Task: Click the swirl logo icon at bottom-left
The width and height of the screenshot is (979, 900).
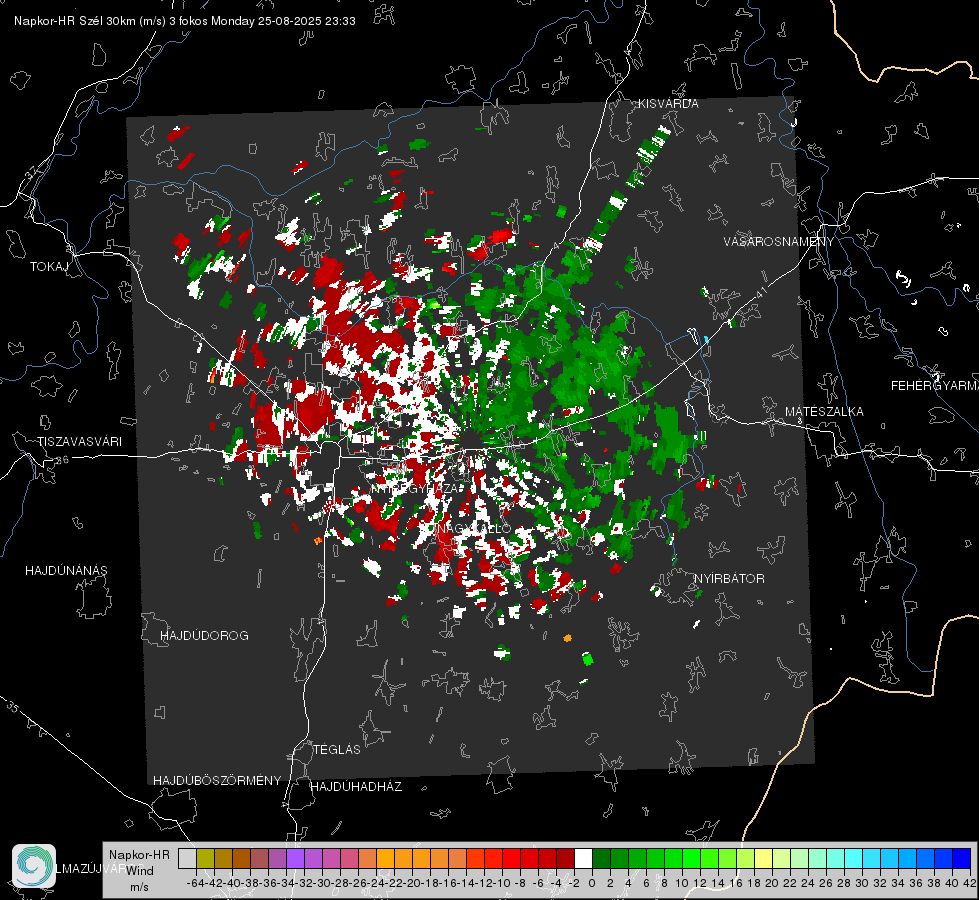Action: tap(34, 866)
